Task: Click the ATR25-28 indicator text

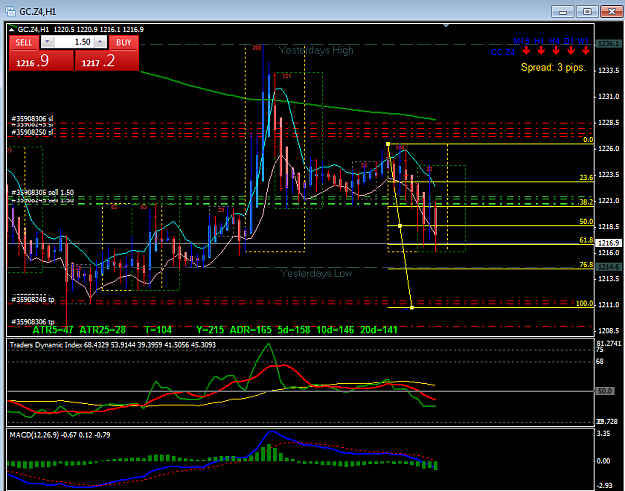Action: [x=102, y=330]
